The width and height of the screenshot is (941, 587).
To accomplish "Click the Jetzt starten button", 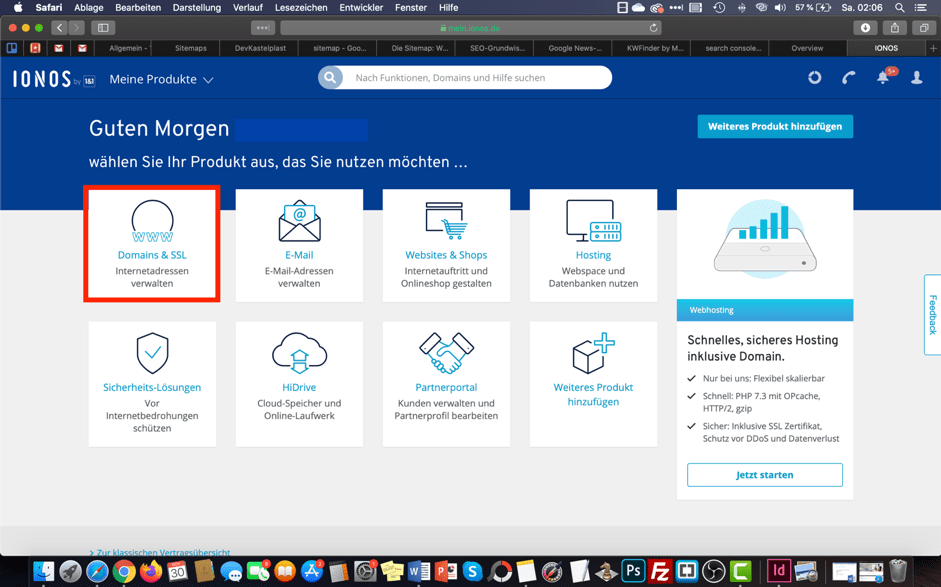I will pyautogui.click(x=764, y=475).
